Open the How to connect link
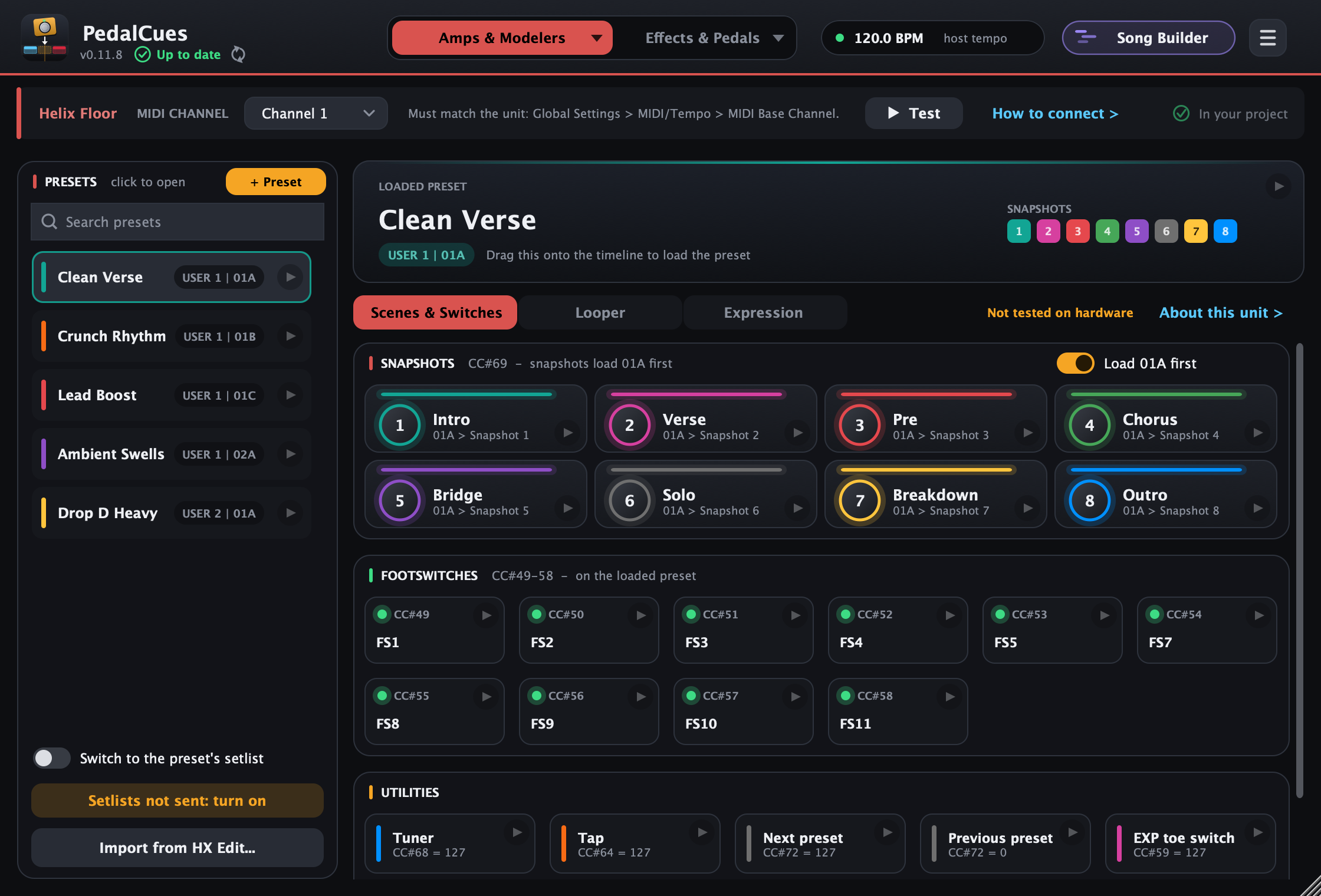 (x=1055, y=113)
